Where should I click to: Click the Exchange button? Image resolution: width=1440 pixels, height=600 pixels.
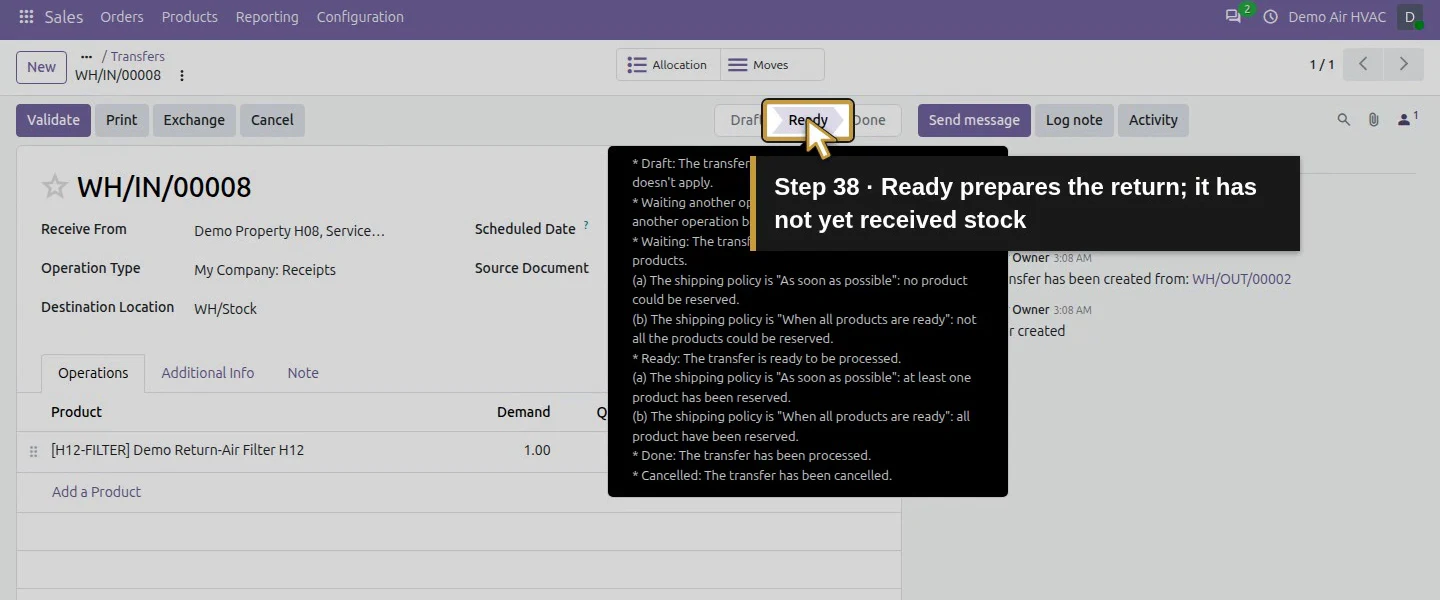[194, 120]
